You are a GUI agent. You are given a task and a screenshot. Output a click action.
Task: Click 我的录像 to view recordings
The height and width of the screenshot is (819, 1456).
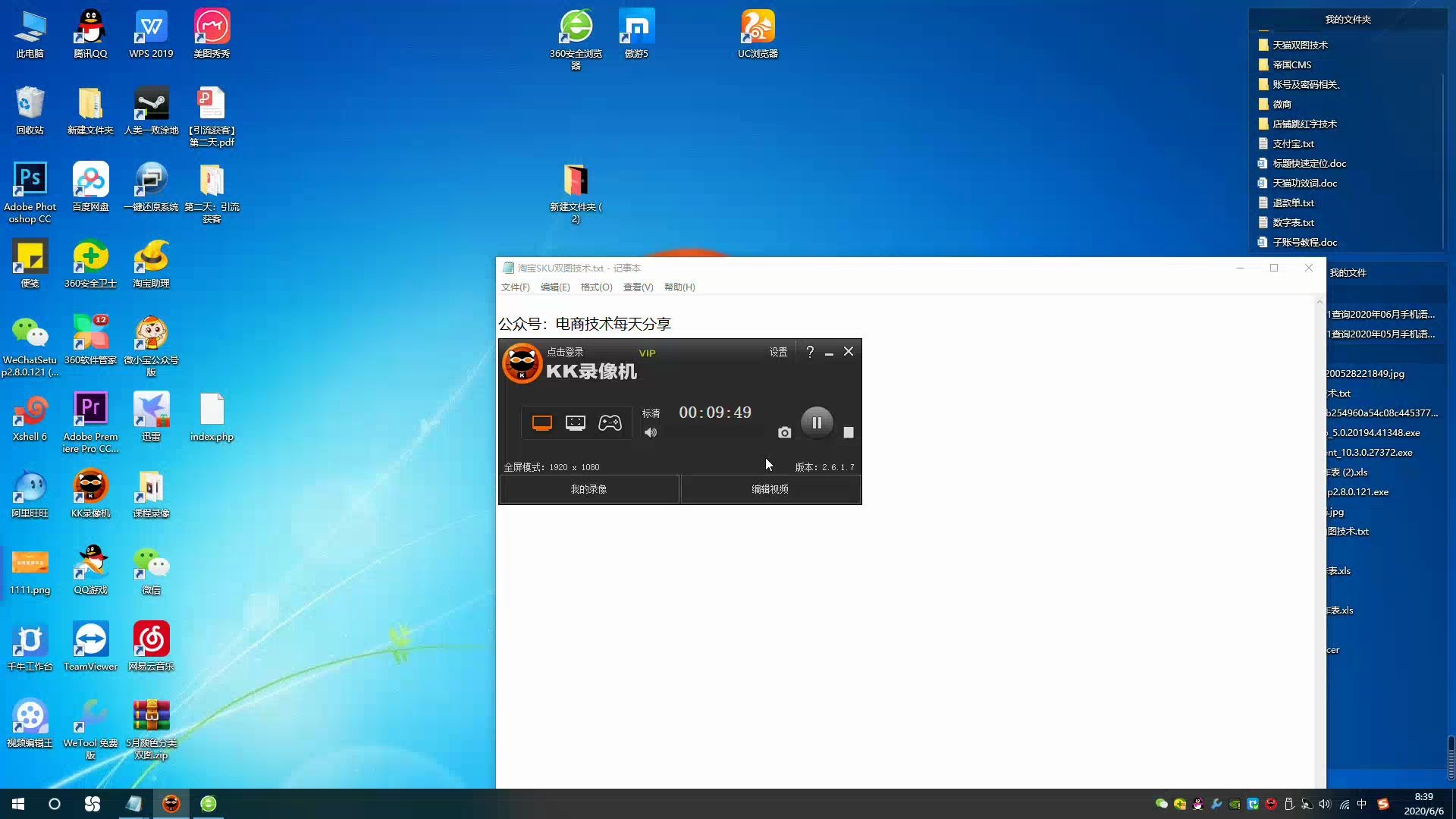click(x=588, y=489)
